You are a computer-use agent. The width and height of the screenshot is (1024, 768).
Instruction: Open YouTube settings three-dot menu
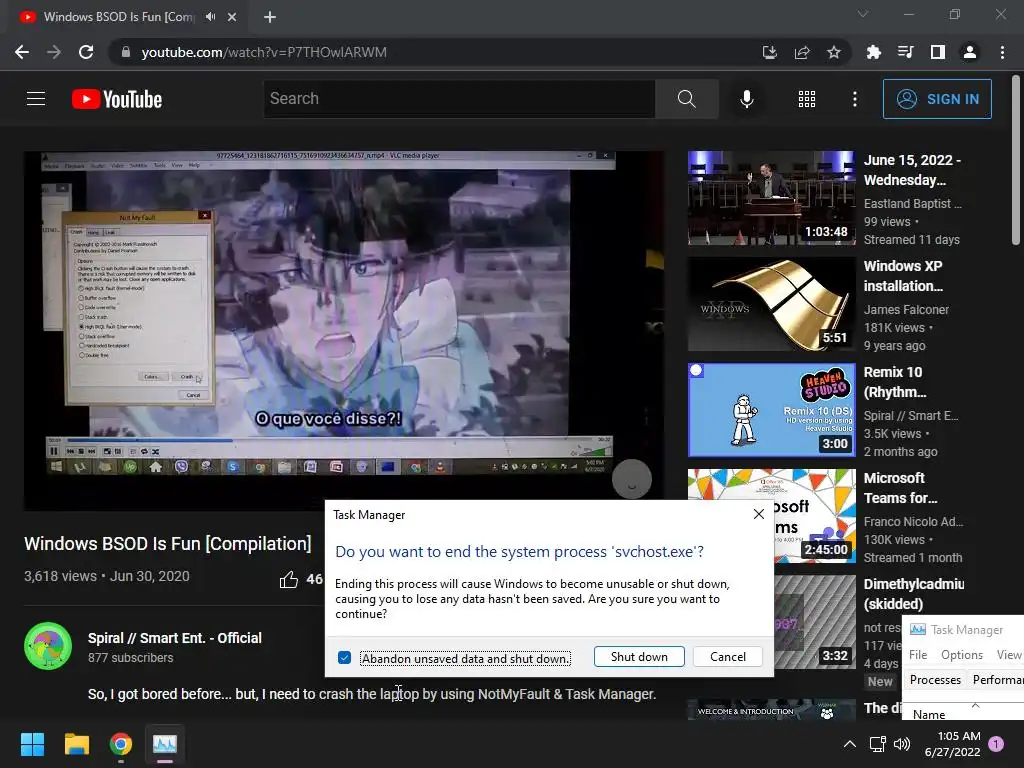[x=854, y=99]
